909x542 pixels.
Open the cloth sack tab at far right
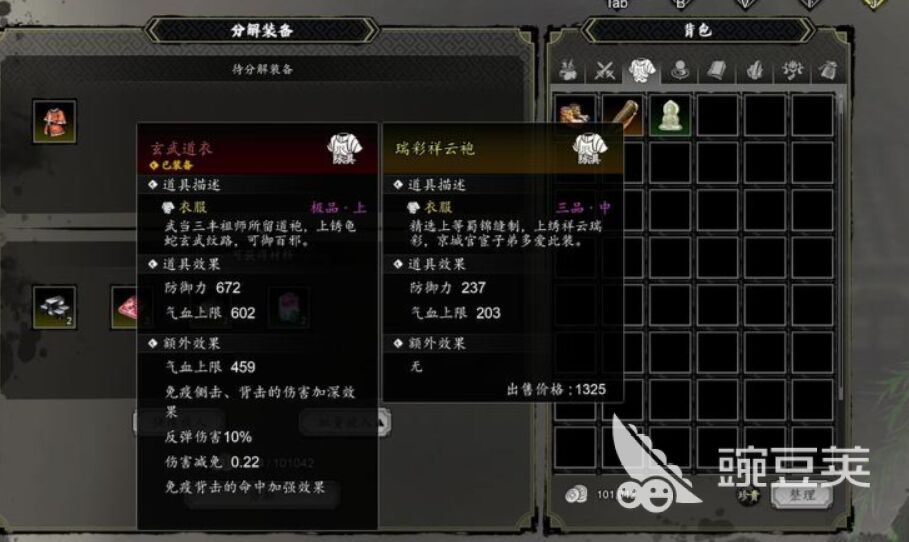829,71
